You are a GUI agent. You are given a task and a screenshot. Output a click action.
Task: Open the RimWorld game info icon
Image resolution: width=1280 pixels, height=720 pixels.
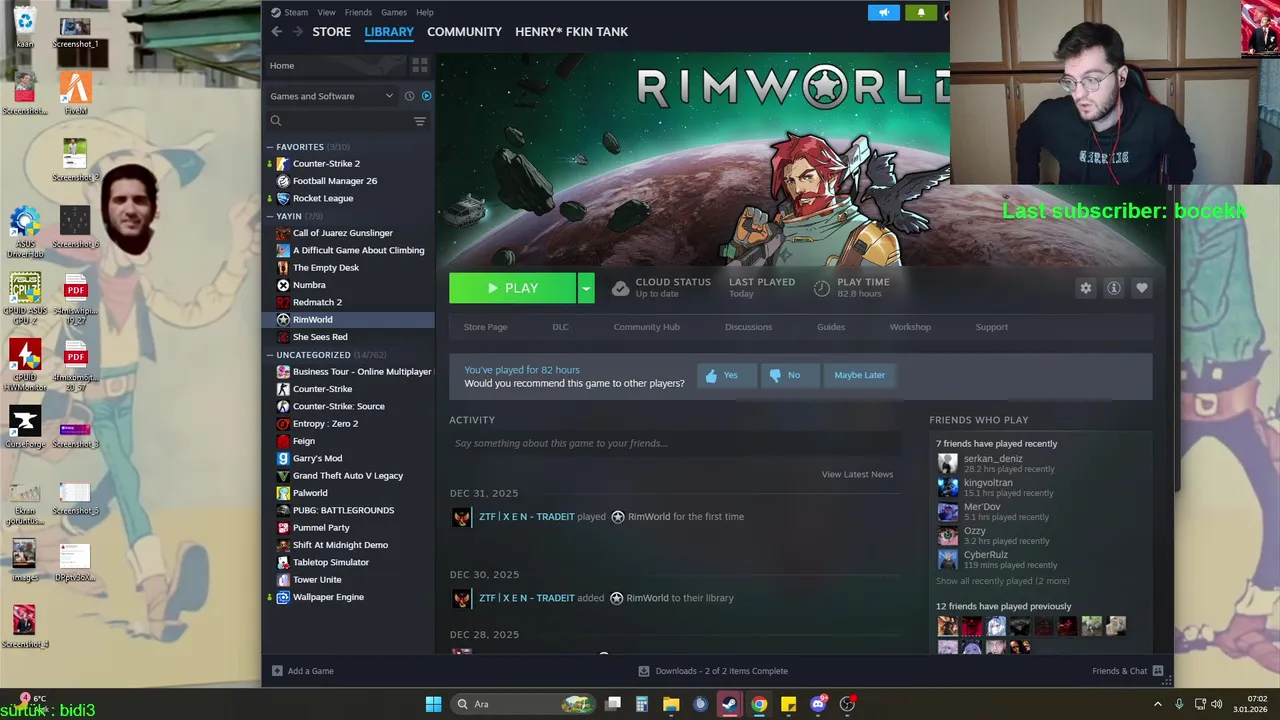point(1114,288)
